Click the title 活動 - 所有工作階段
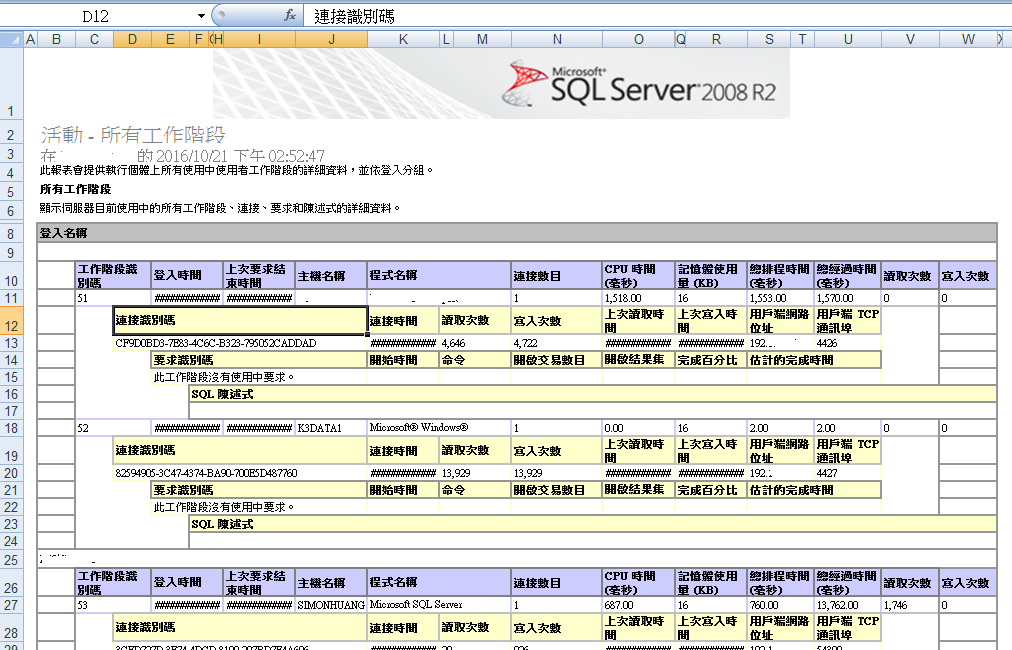 point(133,134)
